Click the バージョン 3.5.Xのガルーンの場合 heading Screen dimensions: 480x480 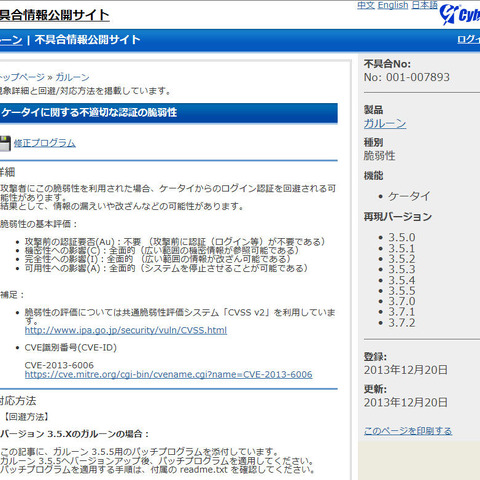coord(74,434)
